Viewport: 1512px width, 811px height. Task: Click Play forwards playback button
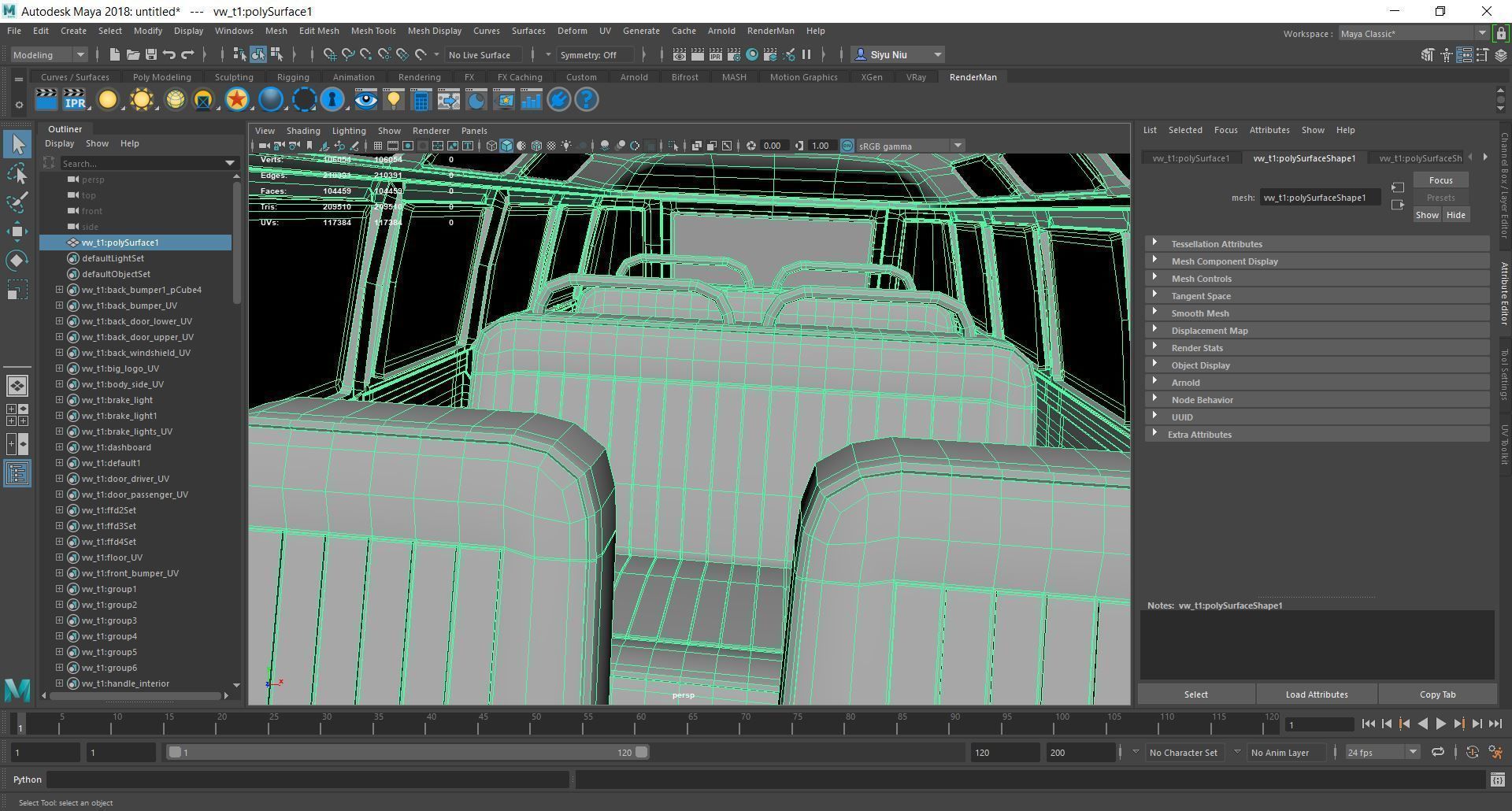point(1440,724)
